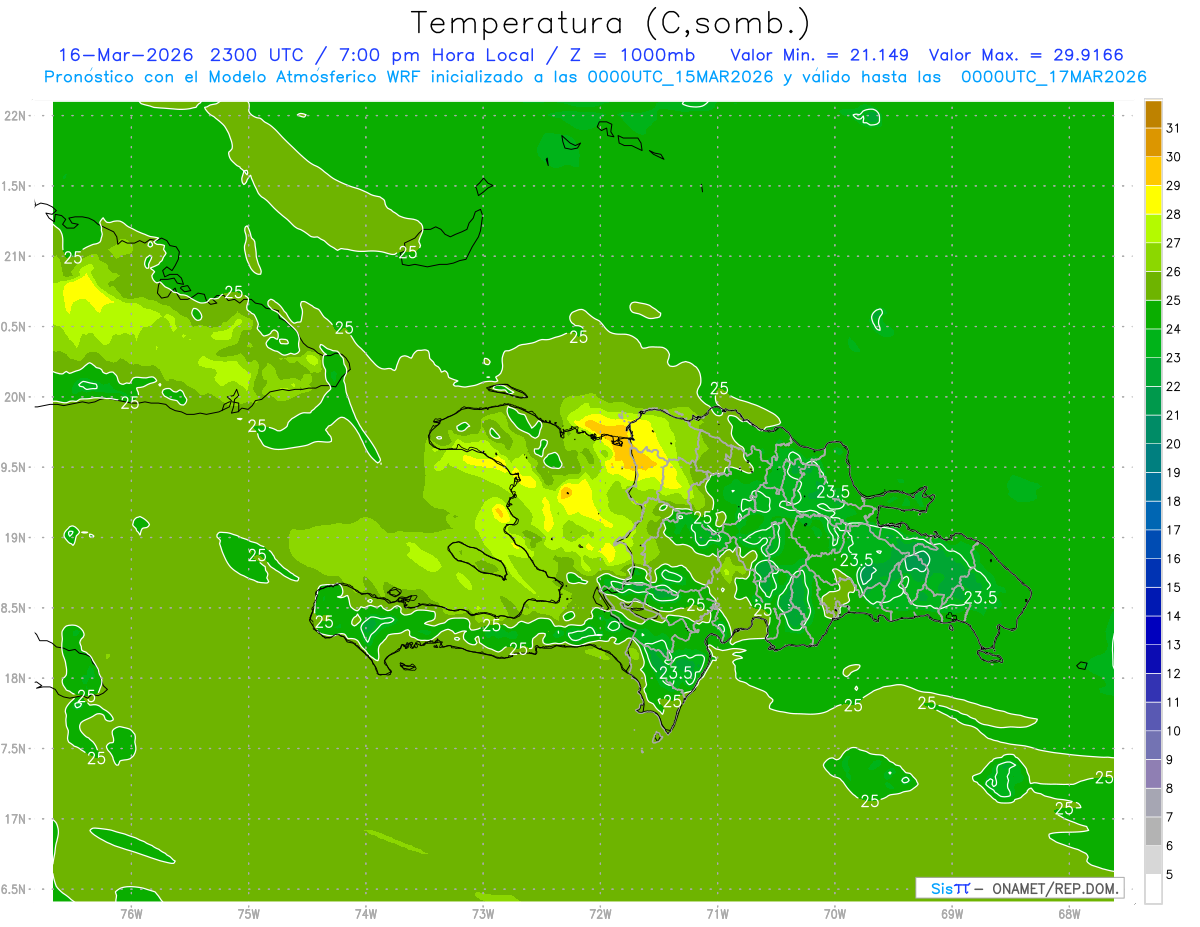
Task: Click the "74W" longitude label
Action: point(366,913)
